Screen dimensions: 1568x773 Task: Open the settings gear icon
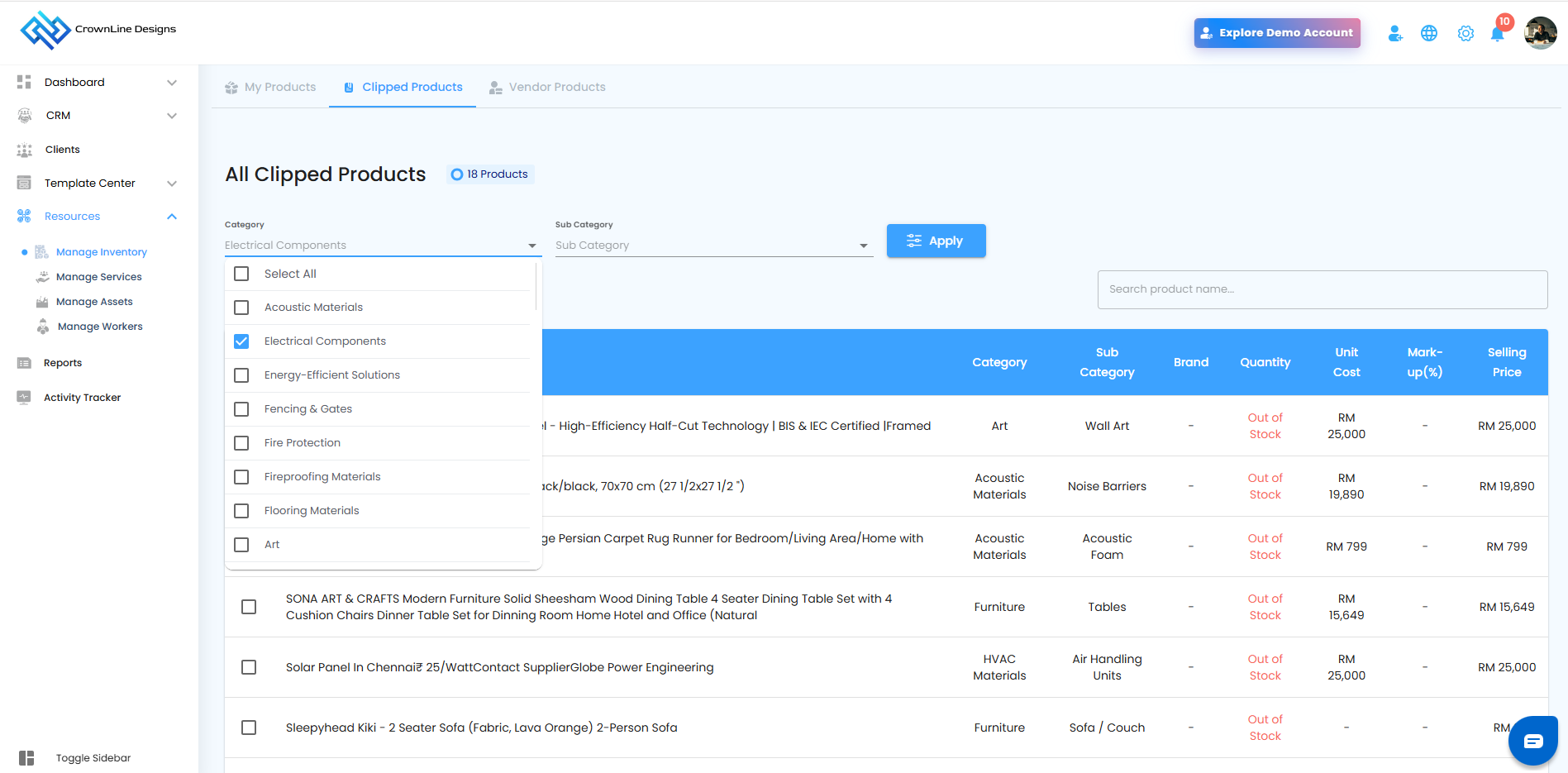(1466, 34)
